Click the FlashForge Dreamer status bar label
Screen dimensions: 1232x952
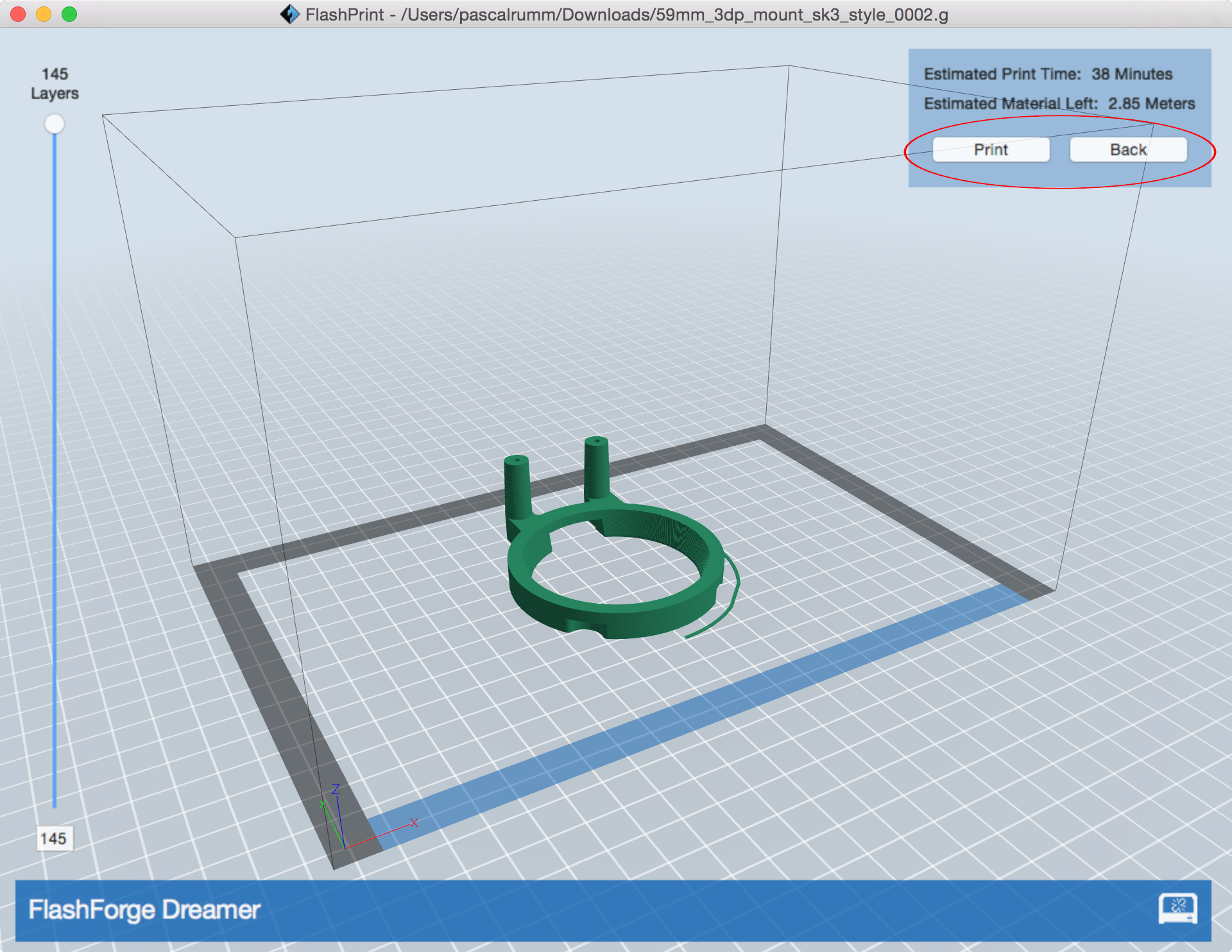pos(144,910)
